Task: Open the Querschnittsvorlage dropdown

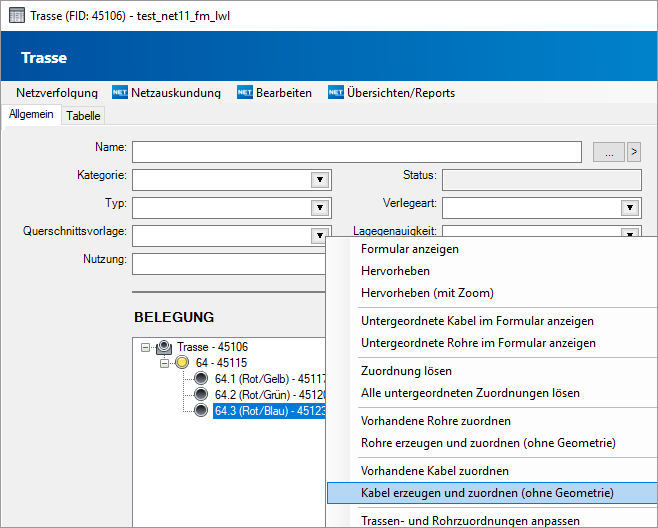Action: pos(320,235)
